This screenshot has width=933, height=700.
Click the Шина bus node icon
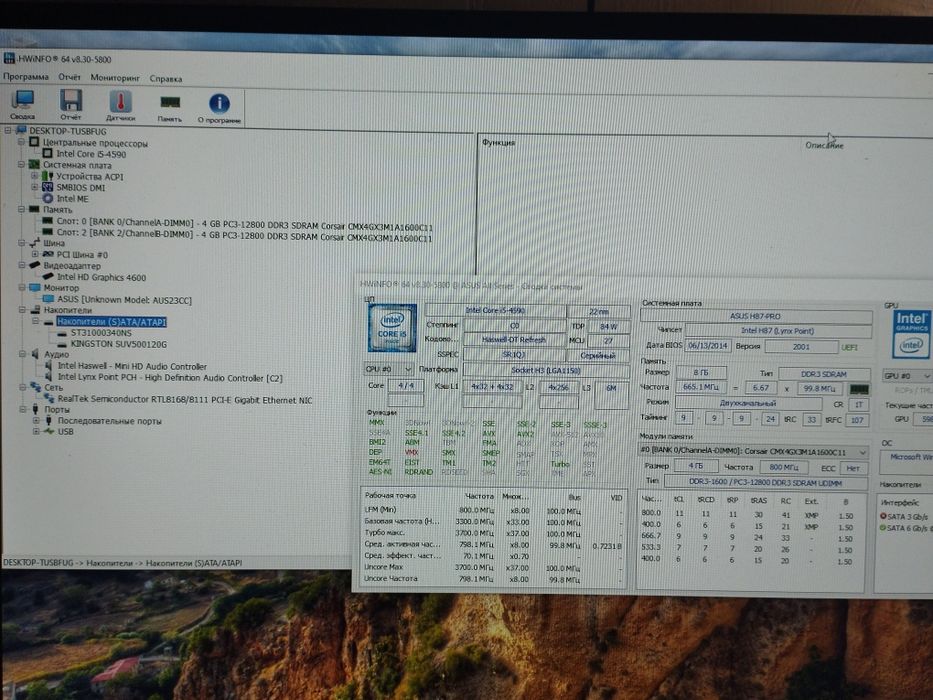[35, 243]
